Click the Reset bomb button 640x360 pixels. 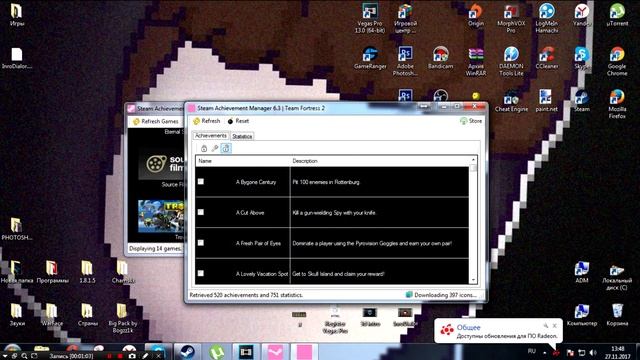click(238, 121)
